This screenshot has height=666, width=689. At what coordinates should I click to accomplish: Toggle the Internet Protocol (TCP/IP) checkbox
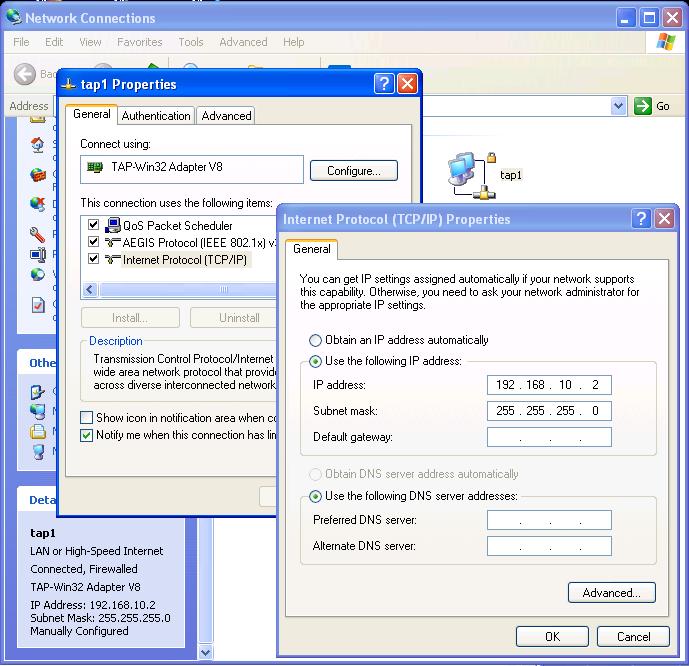94,259
